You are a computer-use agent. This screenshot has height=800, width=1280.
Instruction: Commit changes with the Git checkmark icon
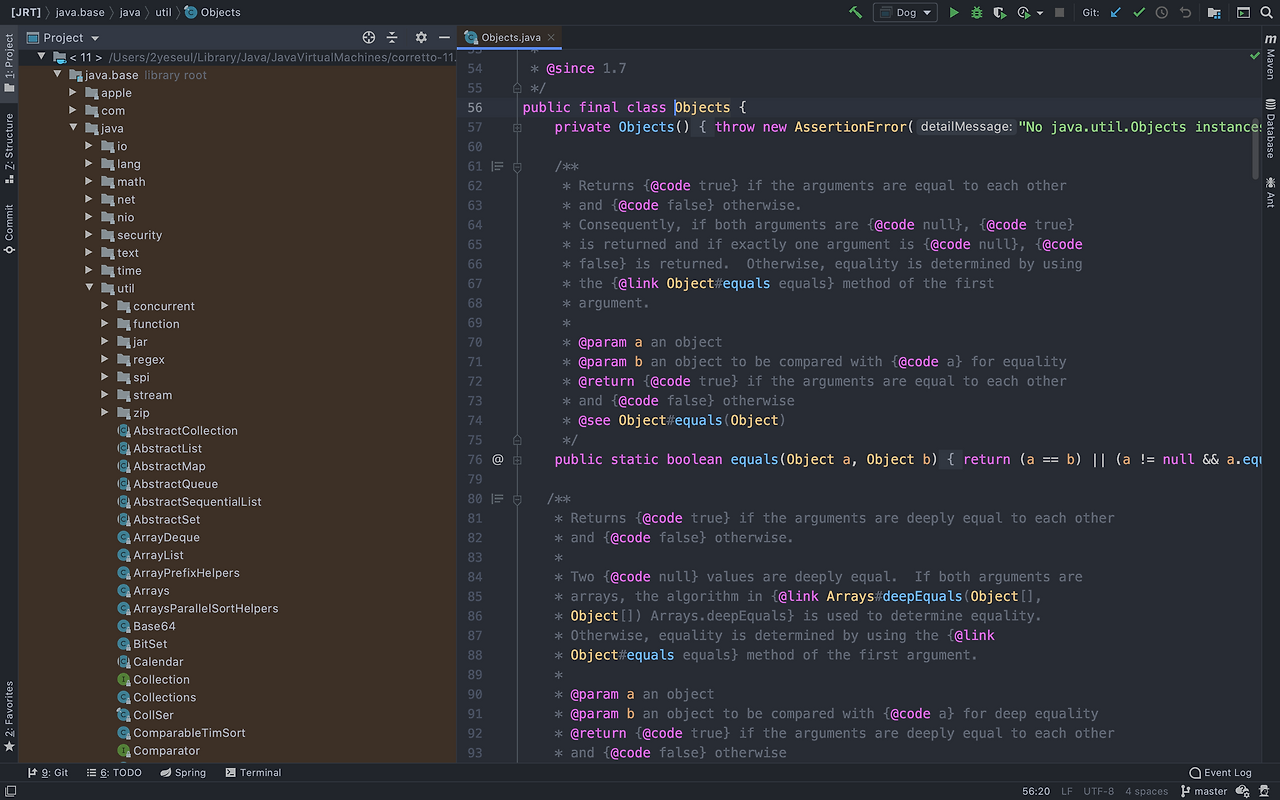(x=1139, y=13)
